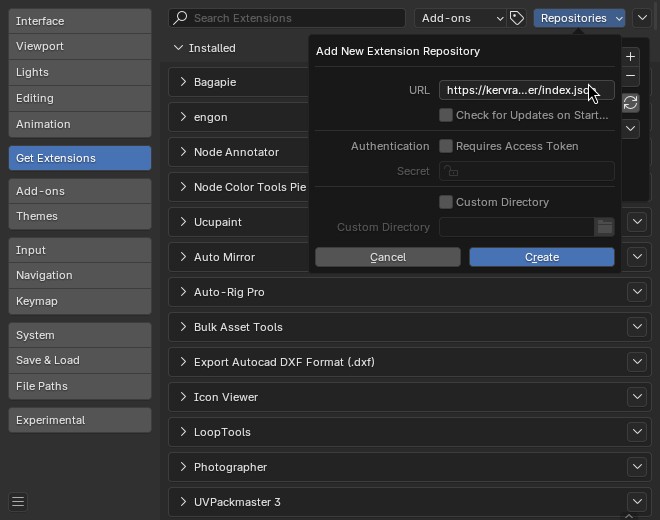Open the Add-ons filter dropdown
Screen dimensions: 660x520
click(x=461, y=18)
